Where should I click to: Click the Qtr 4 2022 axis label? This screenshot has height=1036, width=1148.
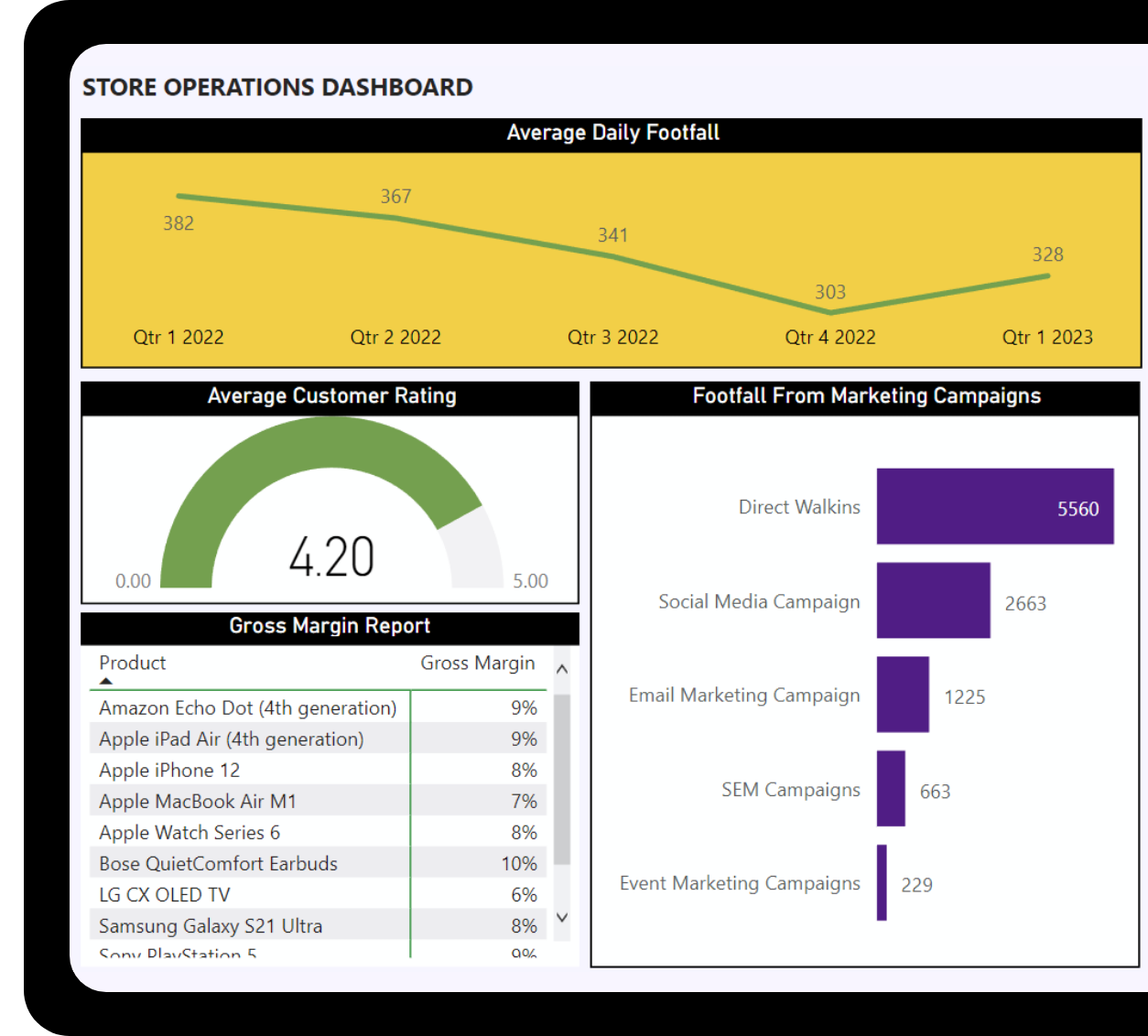coord(830,337)
